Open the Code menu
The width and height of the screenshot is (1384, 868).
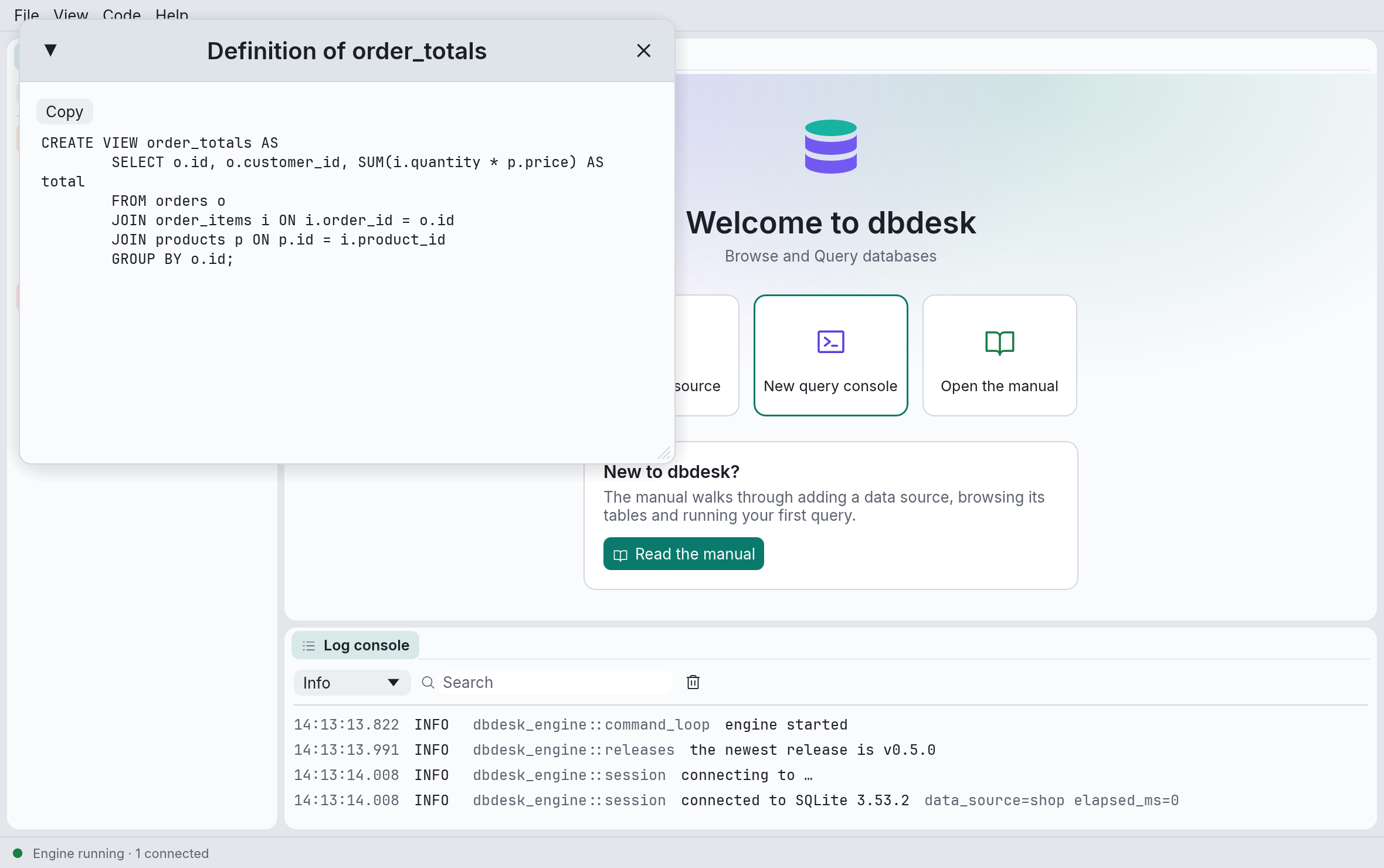click(x=121, y=15)
